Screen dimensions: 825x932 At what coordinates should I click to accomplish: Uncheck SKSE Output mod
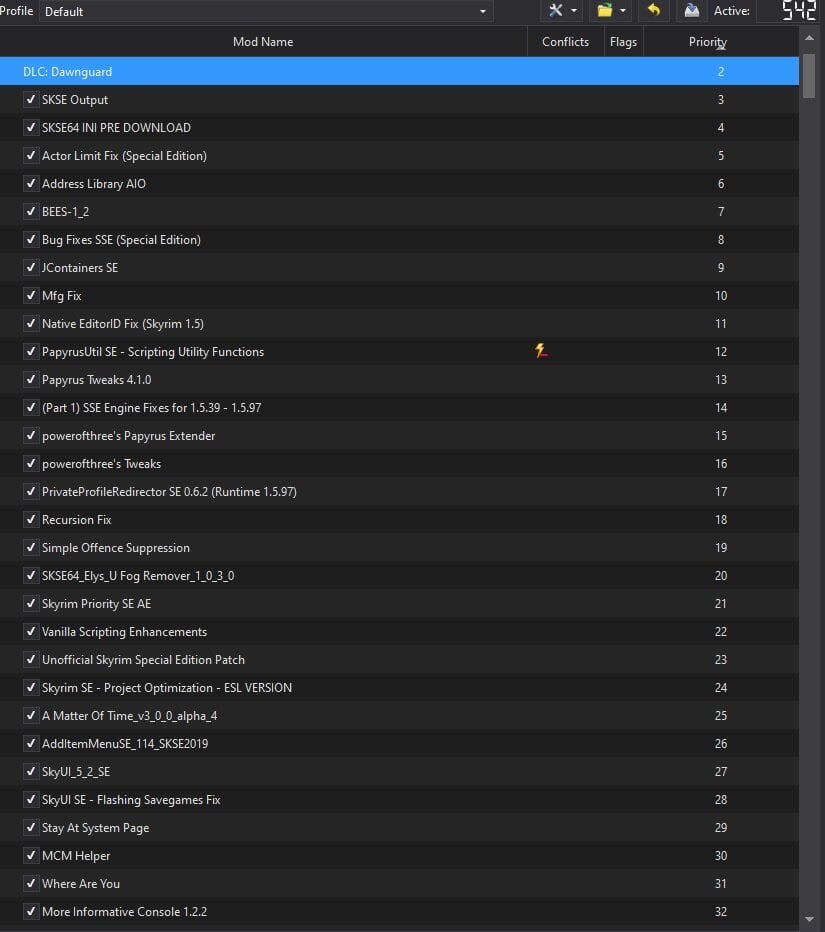31,99
